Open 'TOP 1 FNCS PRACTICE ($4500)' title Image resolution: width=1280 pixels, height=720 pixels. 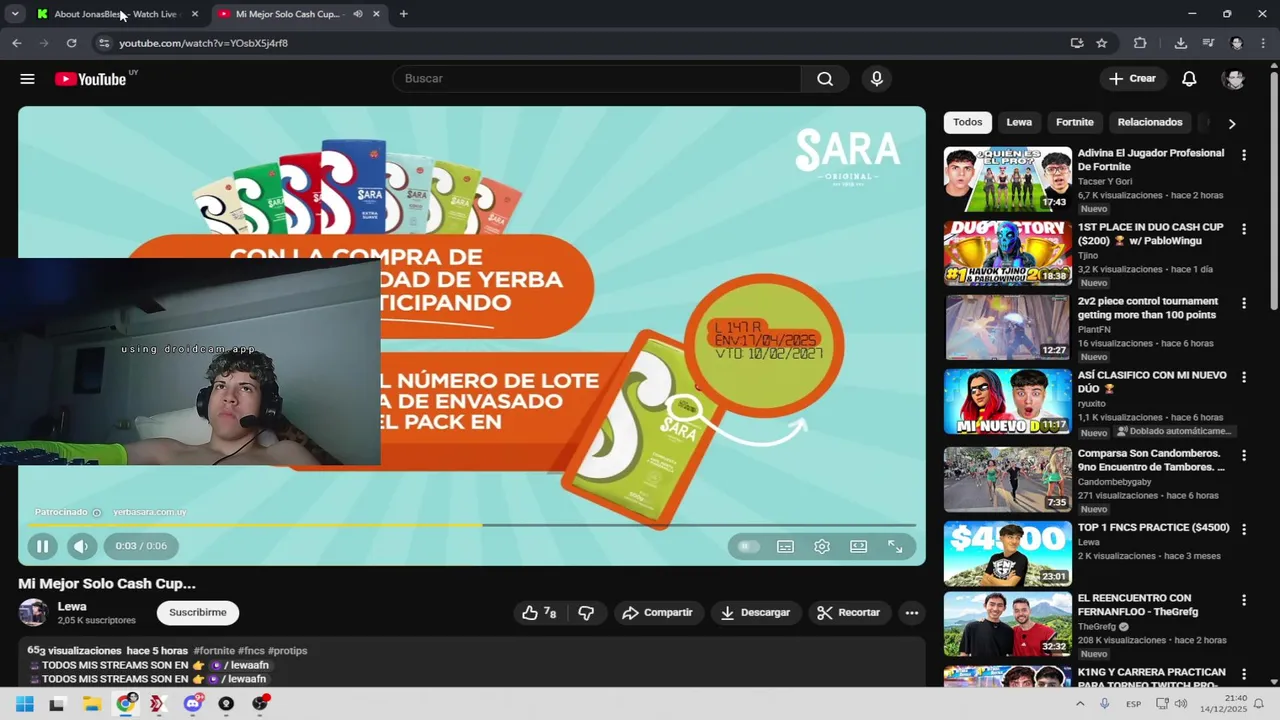[x=1153, y=527]
